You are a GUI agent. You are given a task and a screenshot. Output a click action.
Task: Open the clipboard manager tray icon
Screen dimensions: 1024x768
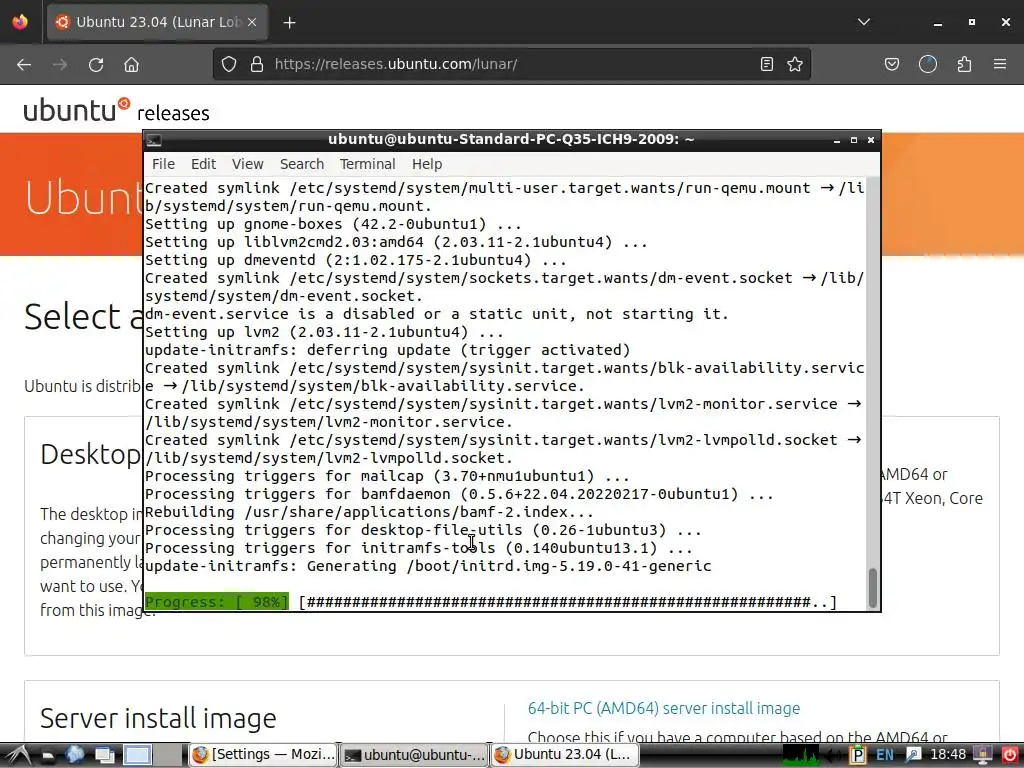coord(857,756)
